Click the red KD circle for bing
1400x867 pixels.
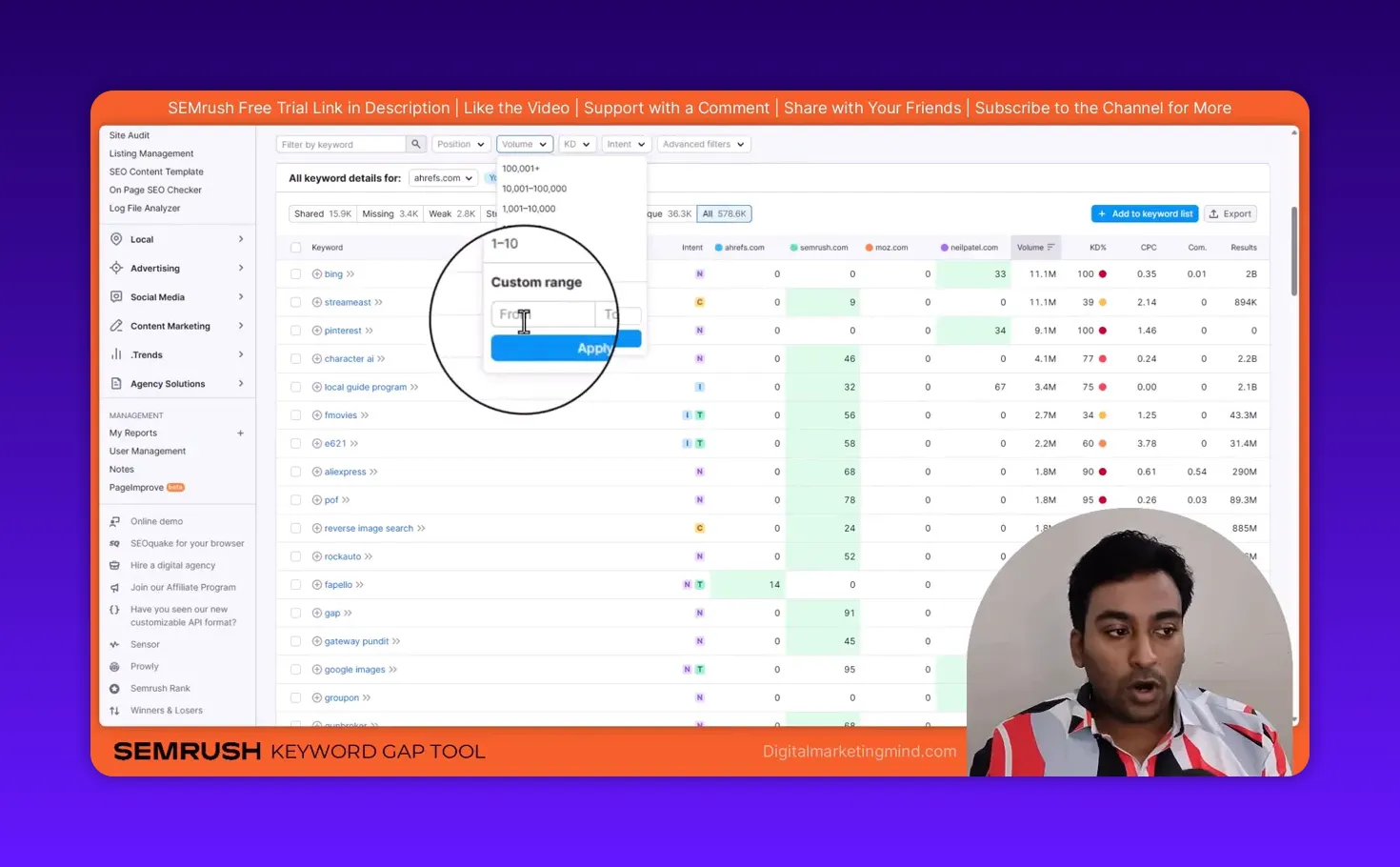pos(1103,273)
